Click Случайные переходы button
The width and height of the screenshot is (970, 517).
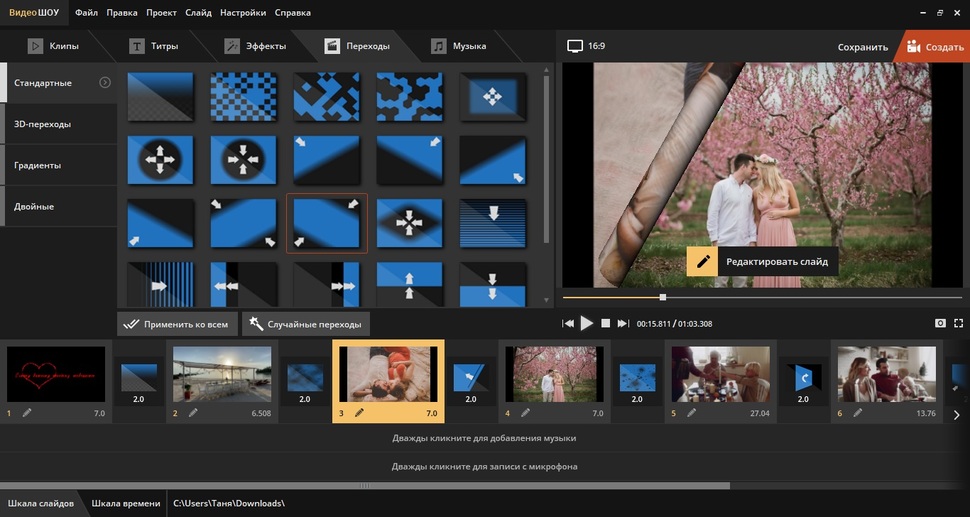tap(306, 324)
